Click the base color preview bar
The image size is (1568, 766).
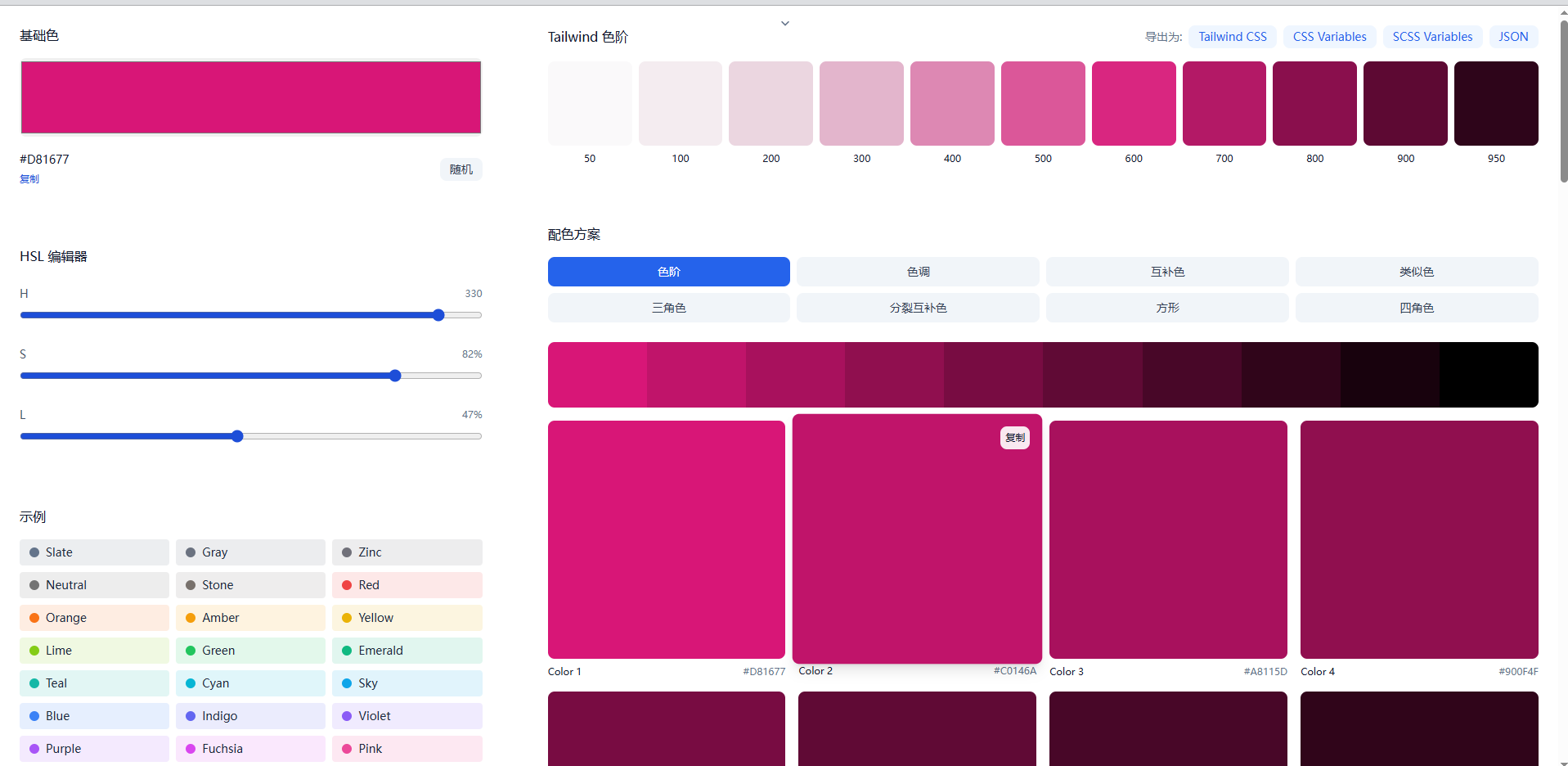tap(251, 97)
